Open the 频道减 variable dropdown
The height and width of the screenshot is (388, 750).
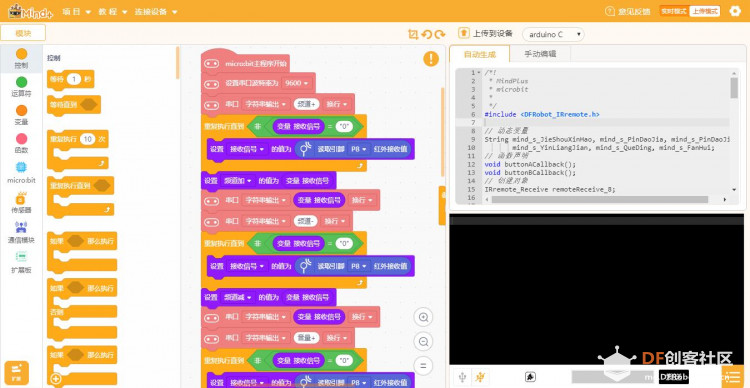(x=238, y=298)
